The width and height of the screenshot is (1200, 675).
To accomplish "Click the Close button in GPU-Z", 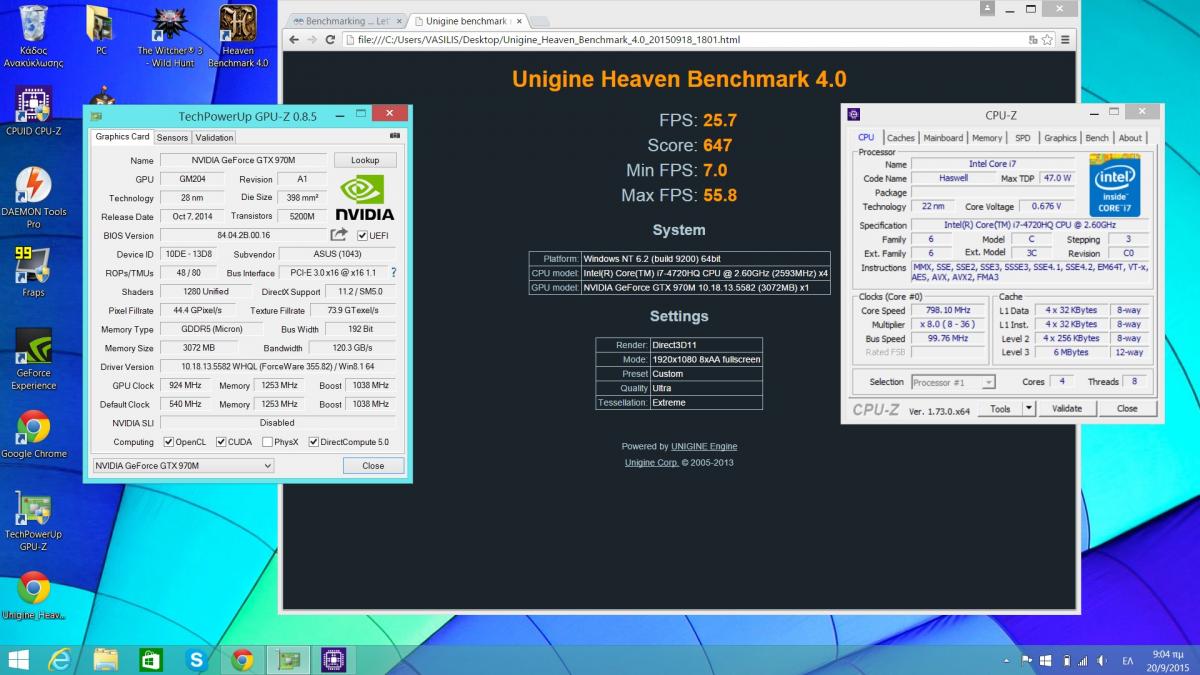I will [373, 465].
